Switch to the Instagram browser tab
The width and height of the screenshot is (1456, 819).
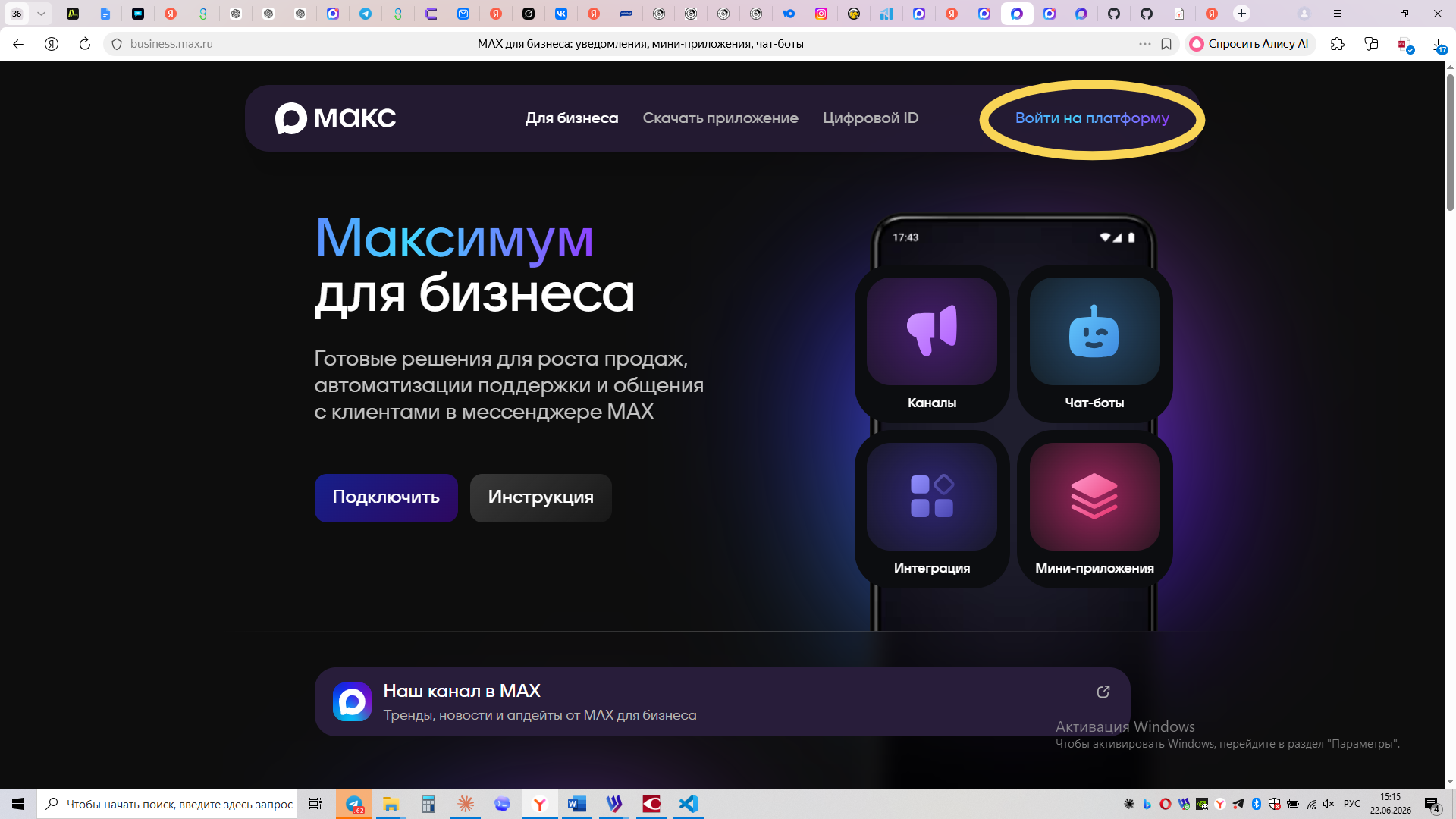click(821, 14)
